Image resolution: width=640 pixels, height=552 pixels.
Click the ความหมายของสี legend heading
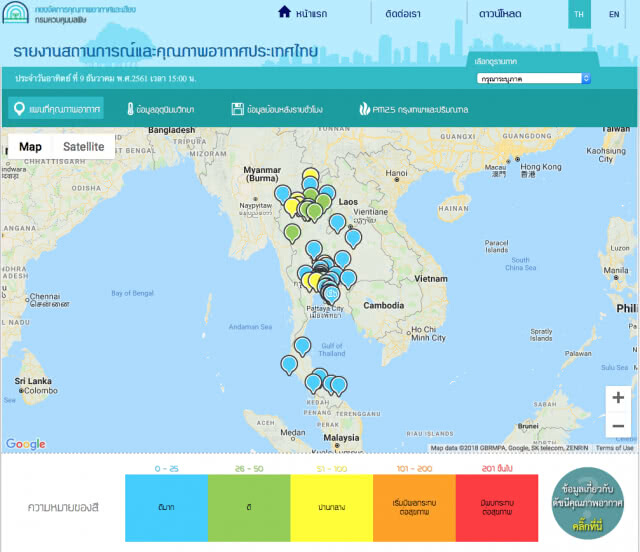[63, 507]
